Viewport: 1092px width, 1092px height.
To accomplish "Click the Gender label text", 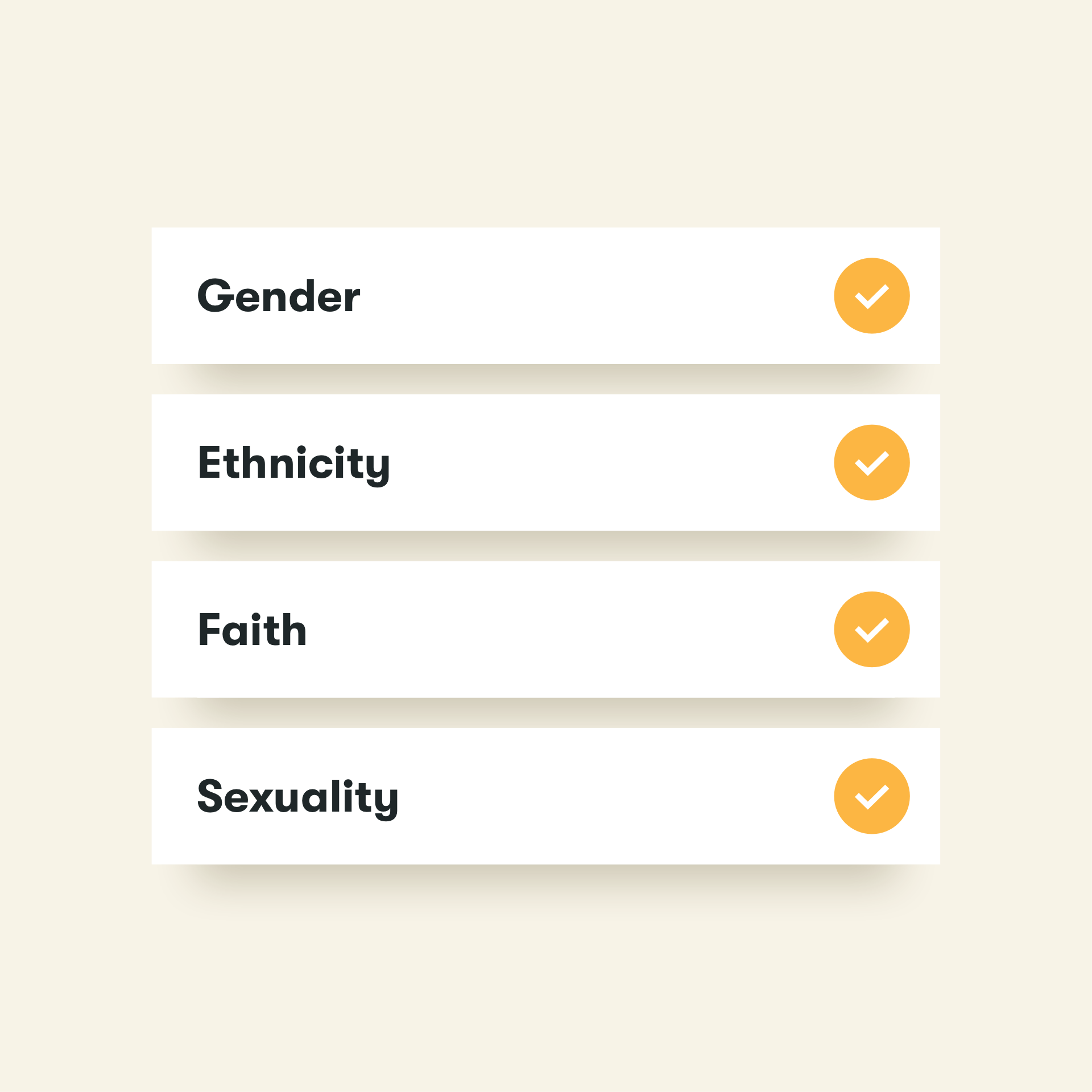I will click(x=278, y=296).
